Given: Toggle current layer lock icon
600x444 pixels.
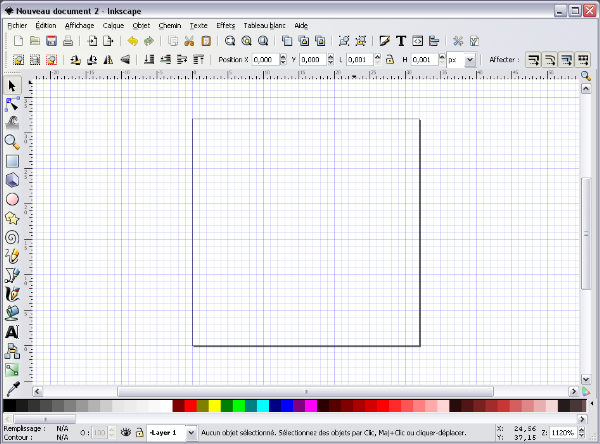Looking at the screenshot, I should [139, 433].
